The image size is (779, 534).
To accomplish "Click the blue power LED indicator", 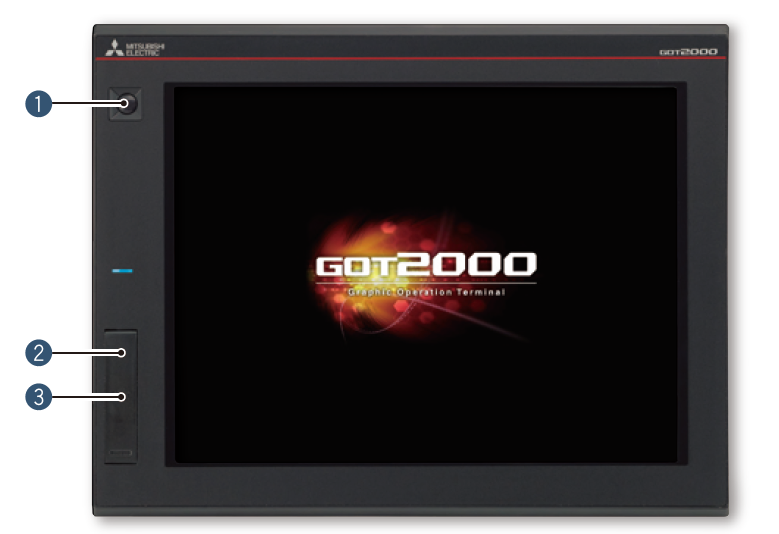I will tap(122, 271).
